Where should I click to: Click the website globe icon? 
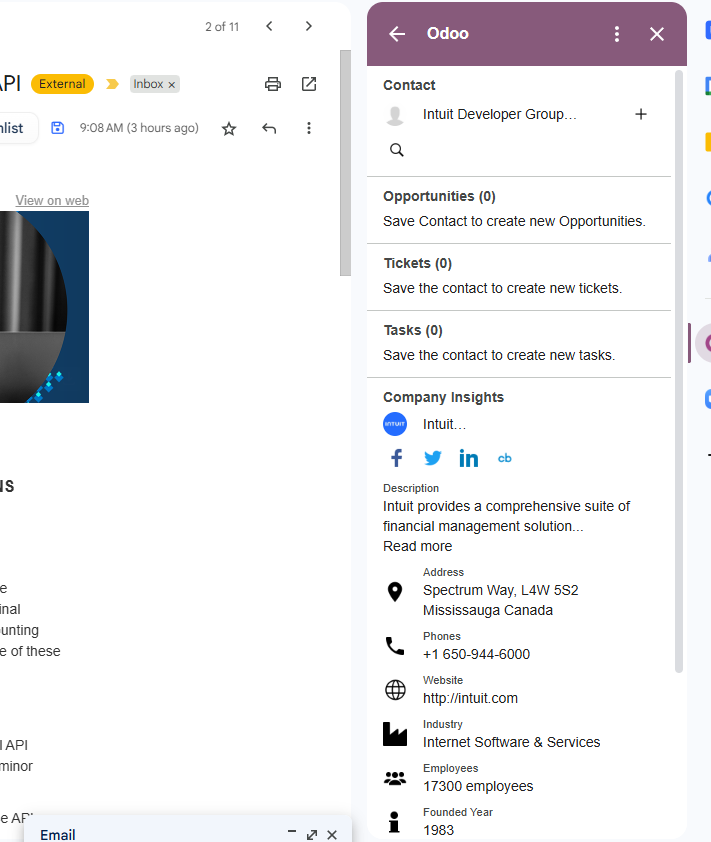pyautogui.click(x=395, y=690)
